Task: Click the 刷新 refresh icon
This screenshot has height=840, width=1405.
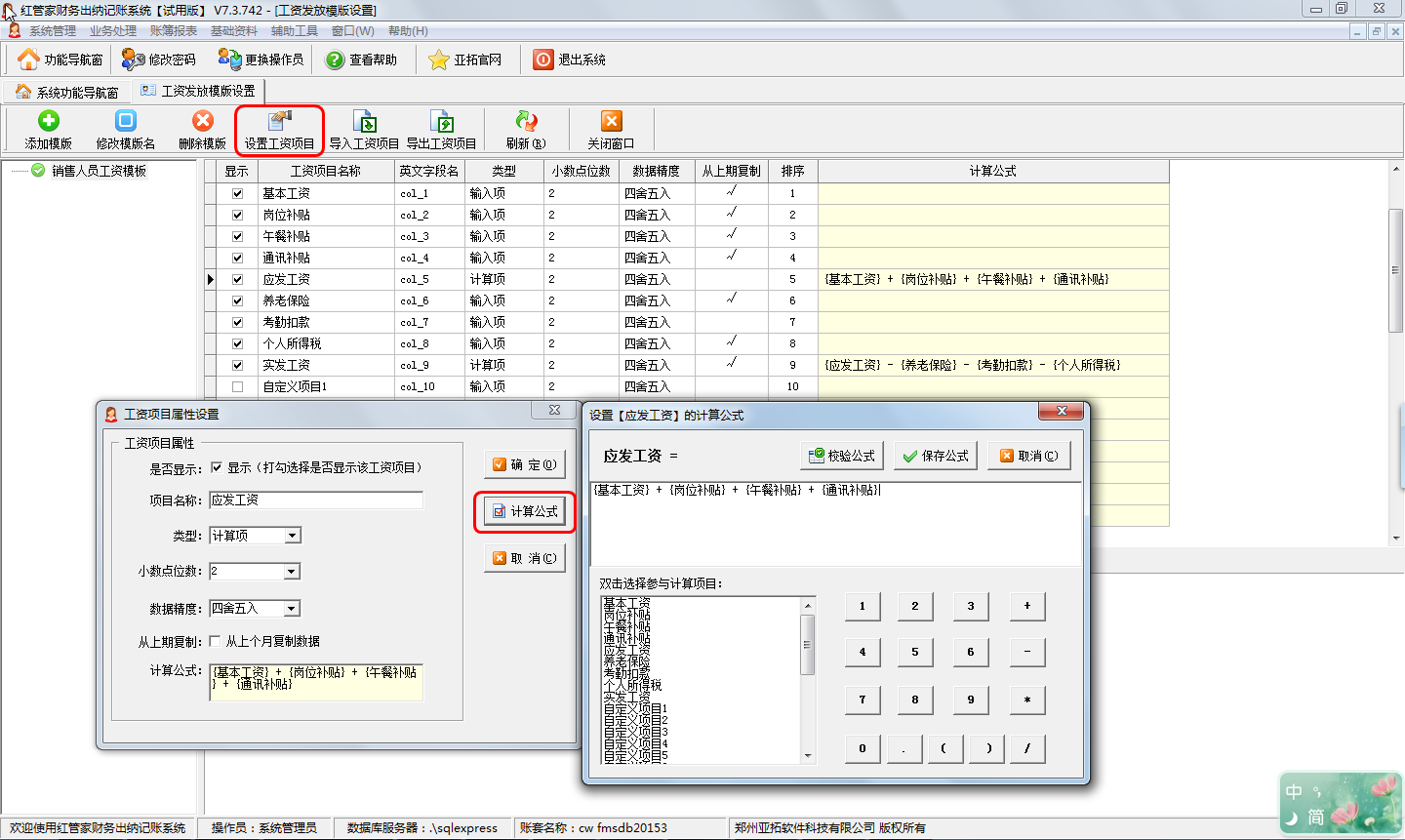Action: (x=526, y=121)
